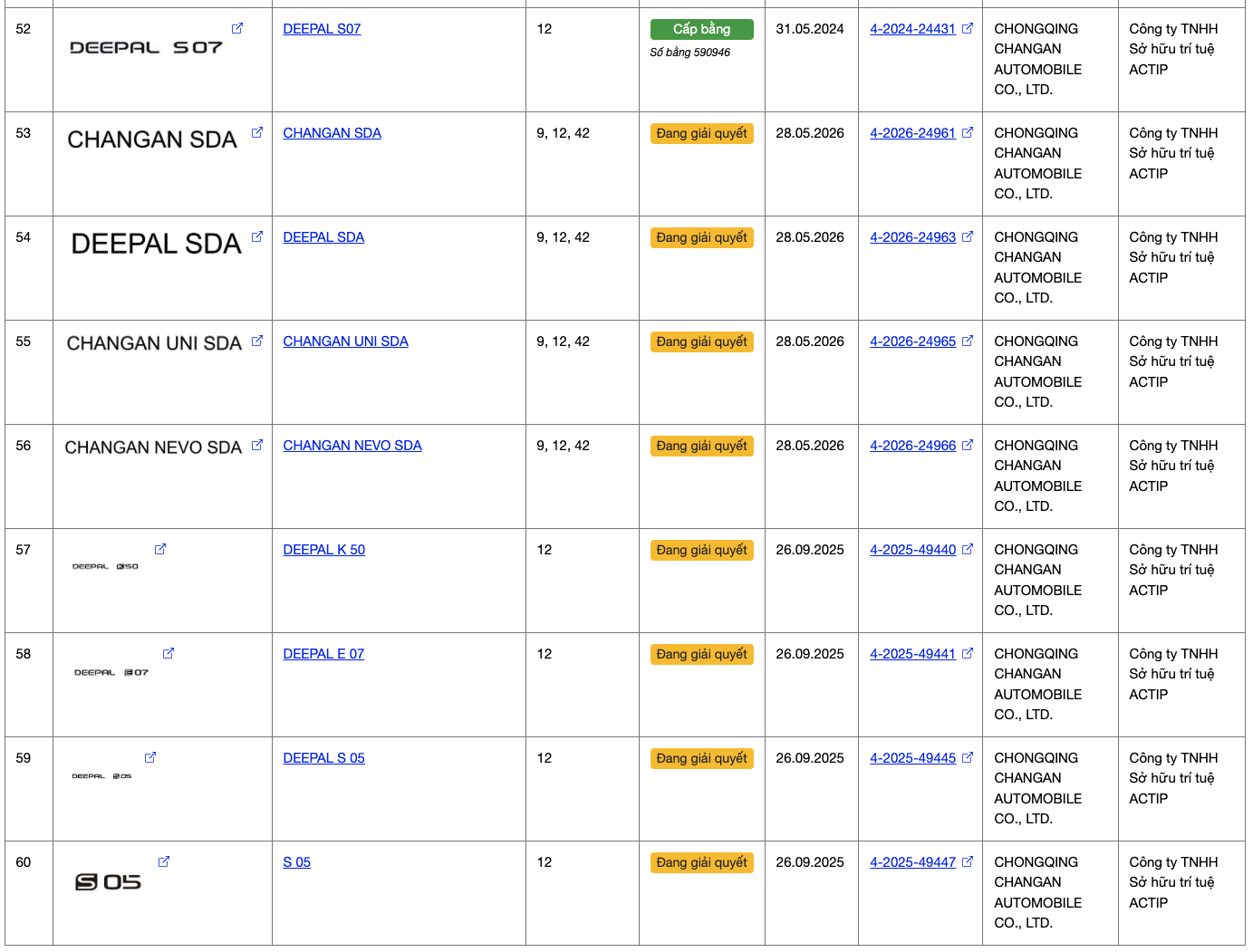Open external icon beside the logo in row 57
This screenshot has width=1253, height=952.
coord(160,549)
